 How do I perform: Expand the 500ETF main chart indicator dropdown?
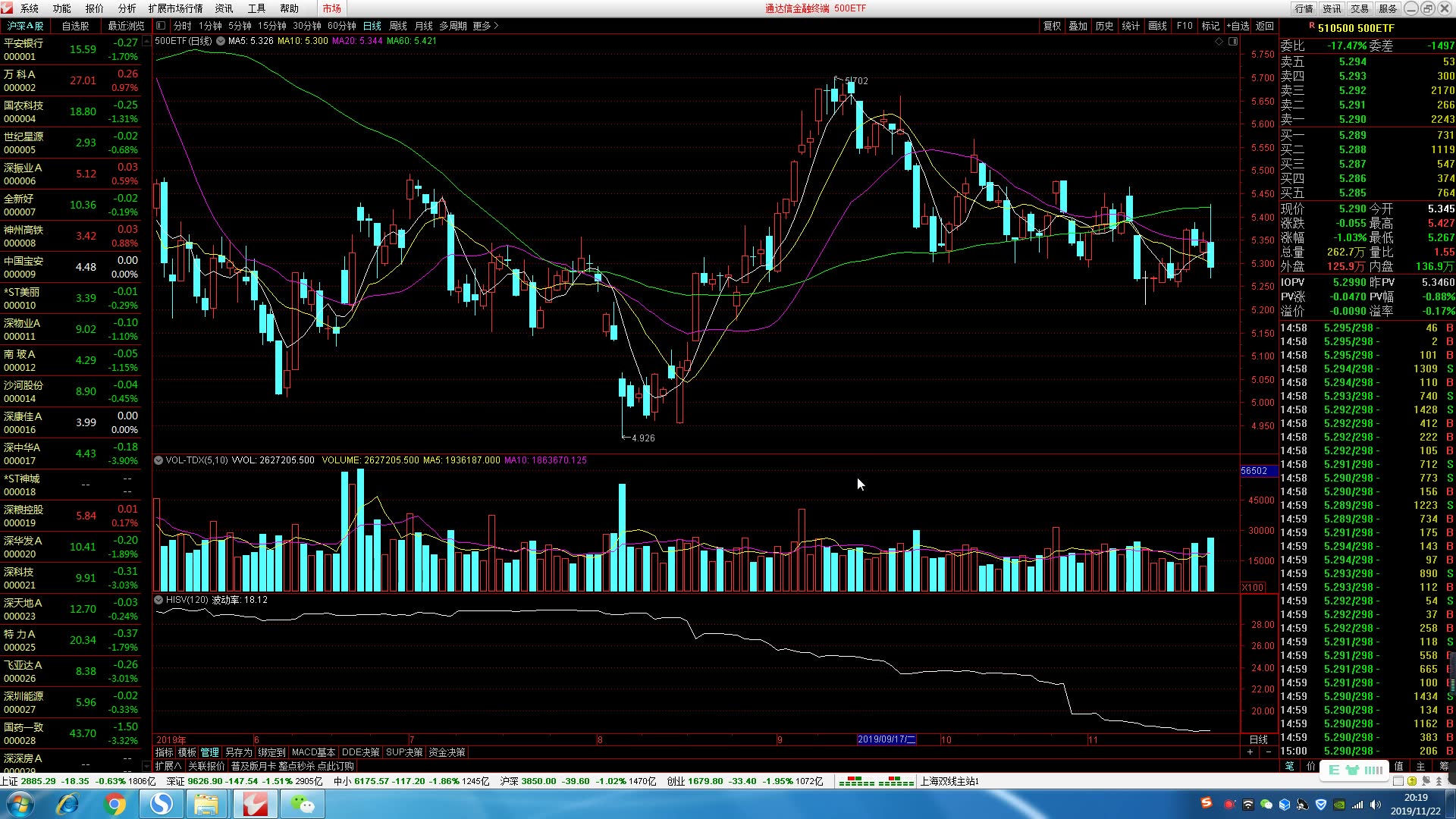coord(220,41)
